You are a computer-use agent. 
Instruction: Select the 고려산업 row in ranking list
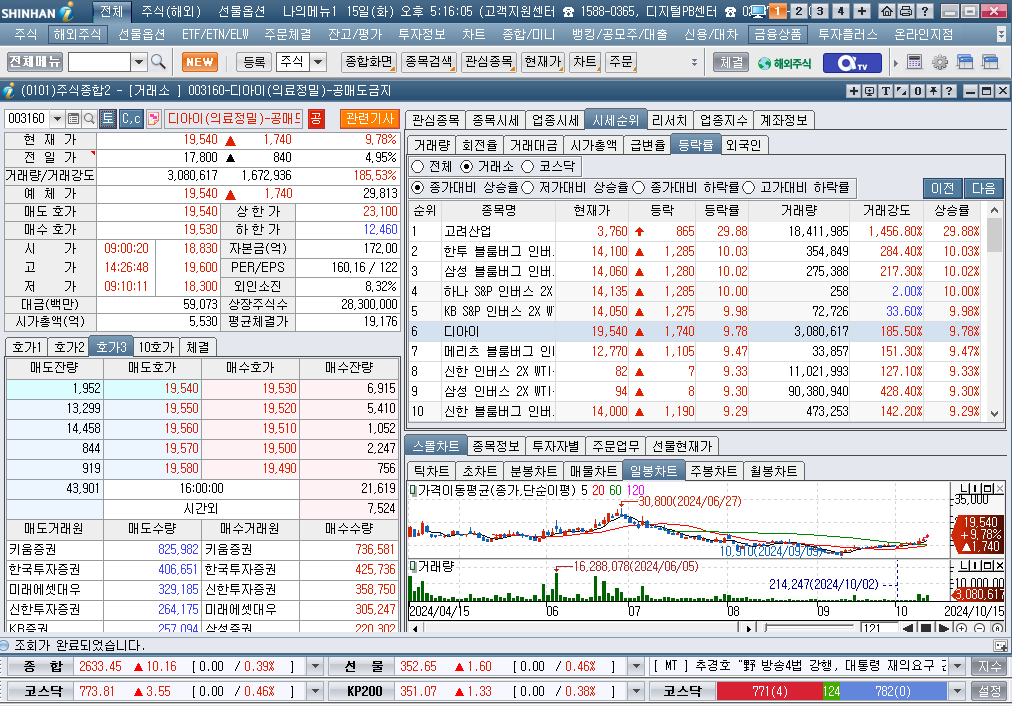(x=694, y=231)
